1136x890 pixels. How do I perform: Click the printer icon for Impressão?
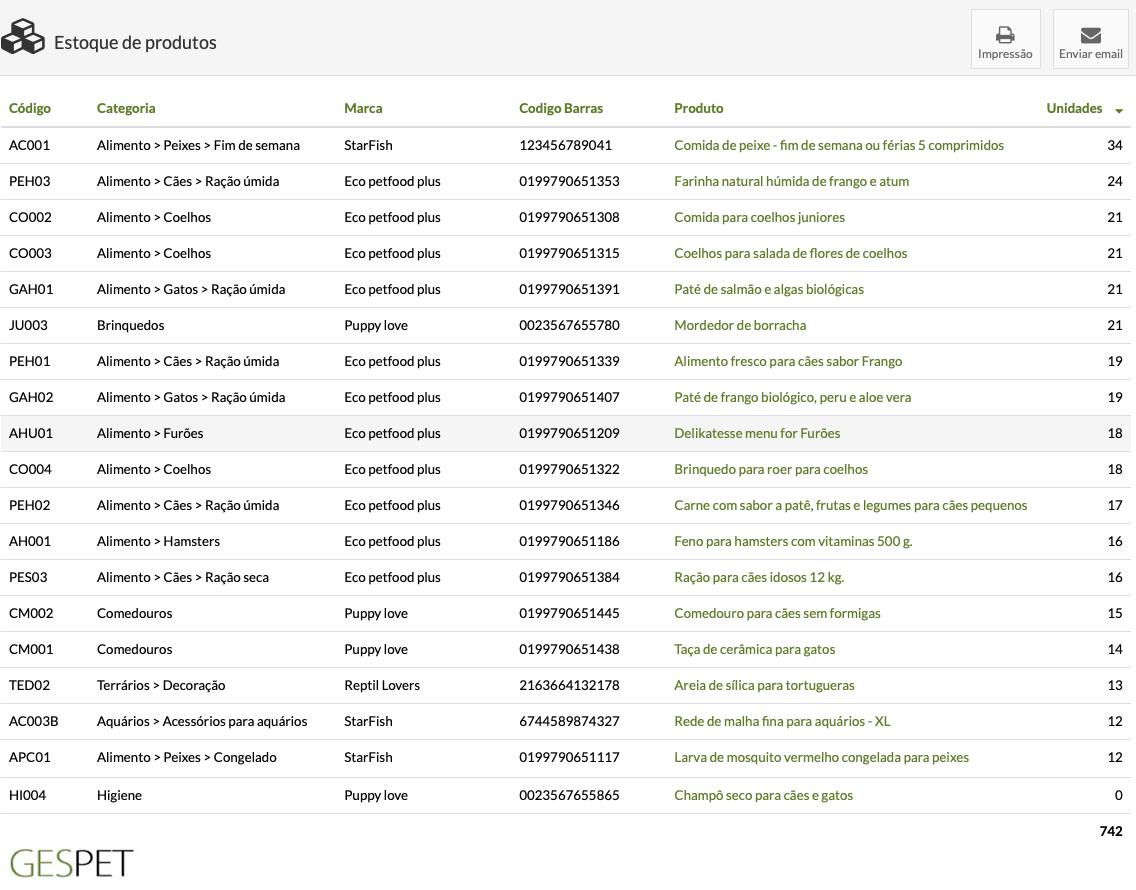click(x=1005, y=35)
